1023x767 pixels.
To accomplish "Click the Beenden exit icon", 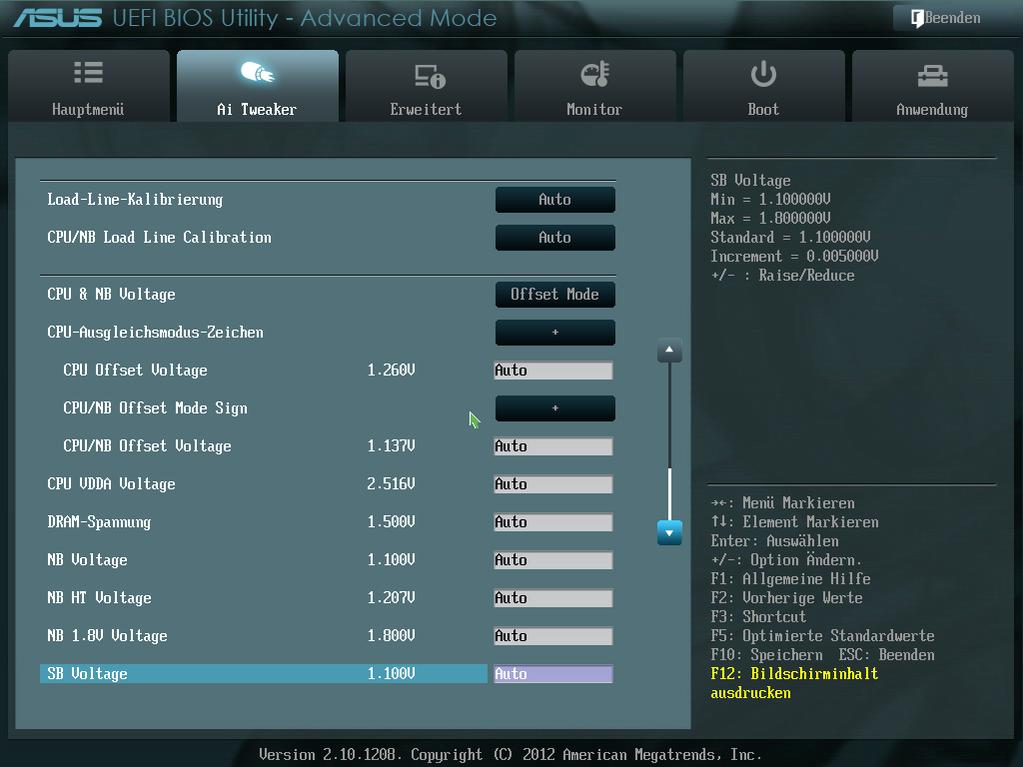I will click(917, 18).
